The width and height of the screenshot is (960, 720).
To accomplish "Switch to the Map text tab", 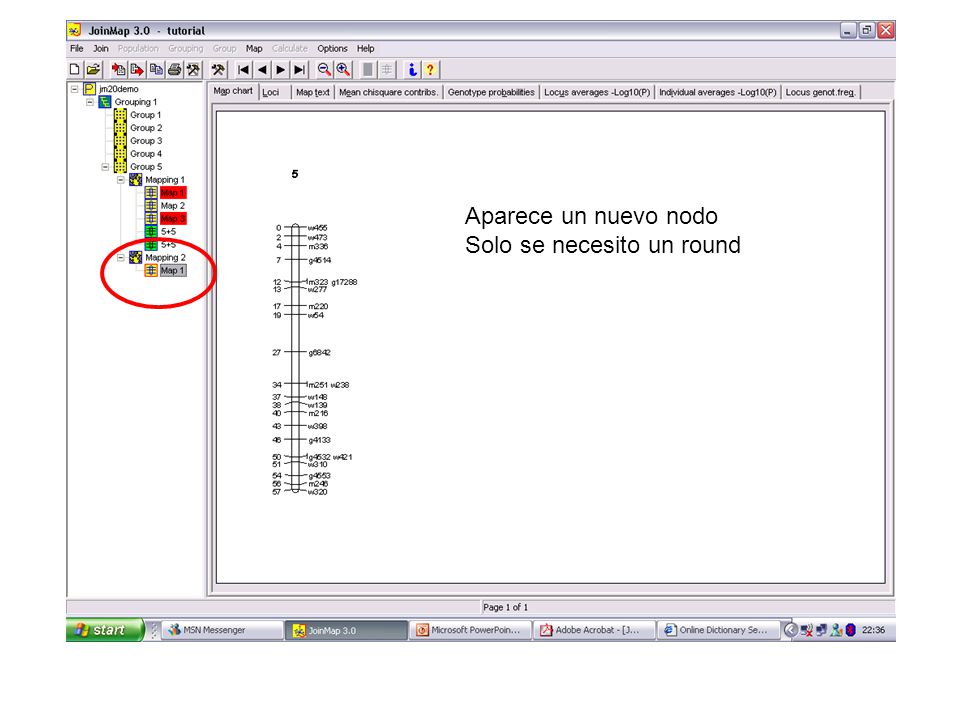I will pyautogui.click(x=313, y=92).
